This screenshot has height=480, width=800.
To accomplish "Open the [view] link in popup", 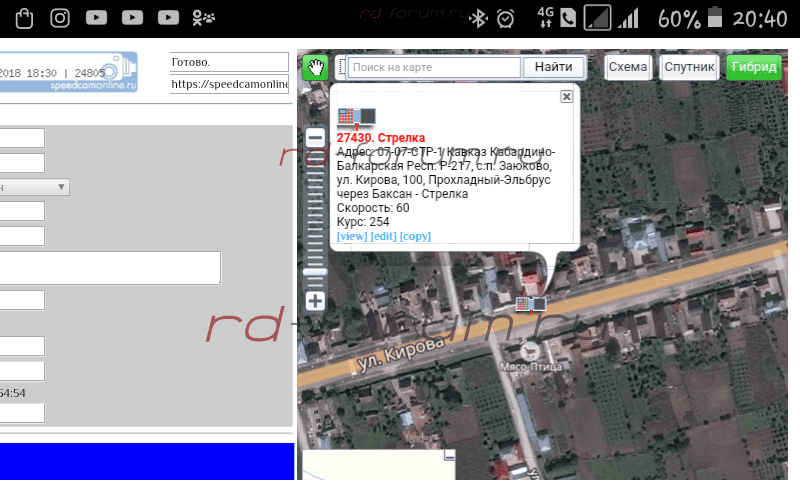I will (352, 236).
